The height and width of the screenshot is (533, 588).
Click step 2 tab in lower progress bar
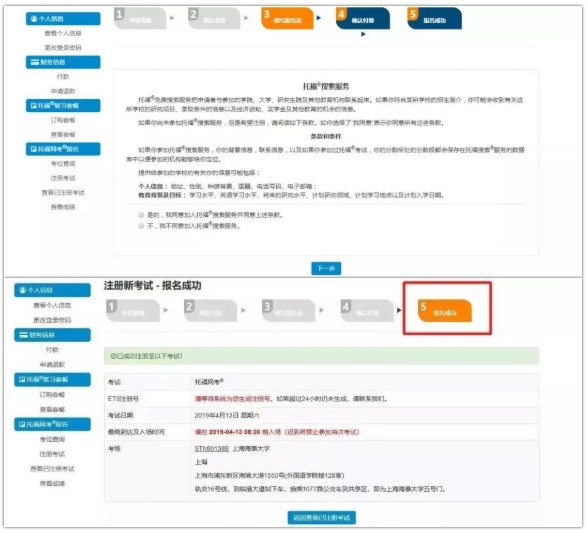tap(210, 310)
